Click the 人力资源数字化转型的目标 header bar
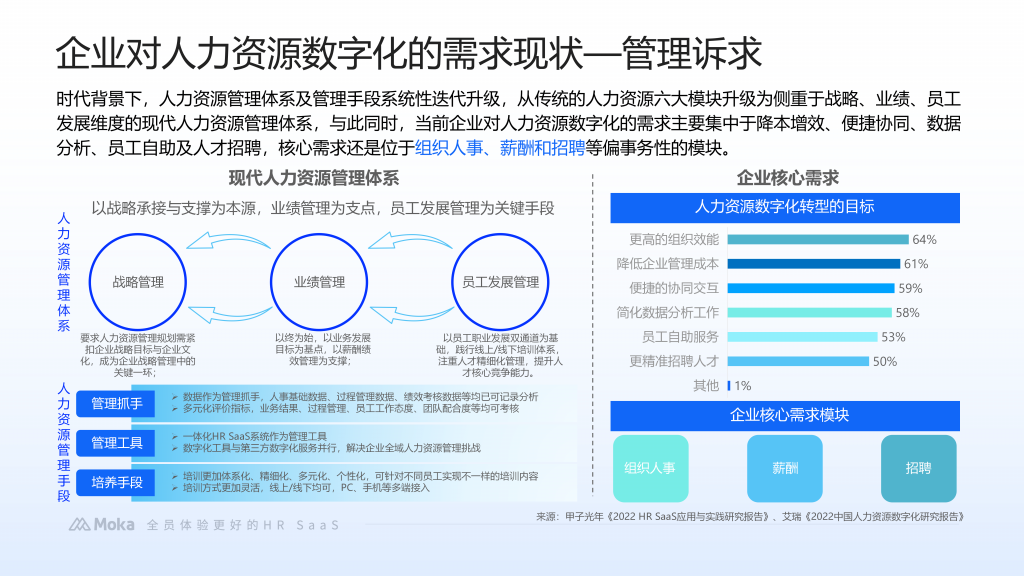This screenshot has width=1024, height=576. (785, 207)
